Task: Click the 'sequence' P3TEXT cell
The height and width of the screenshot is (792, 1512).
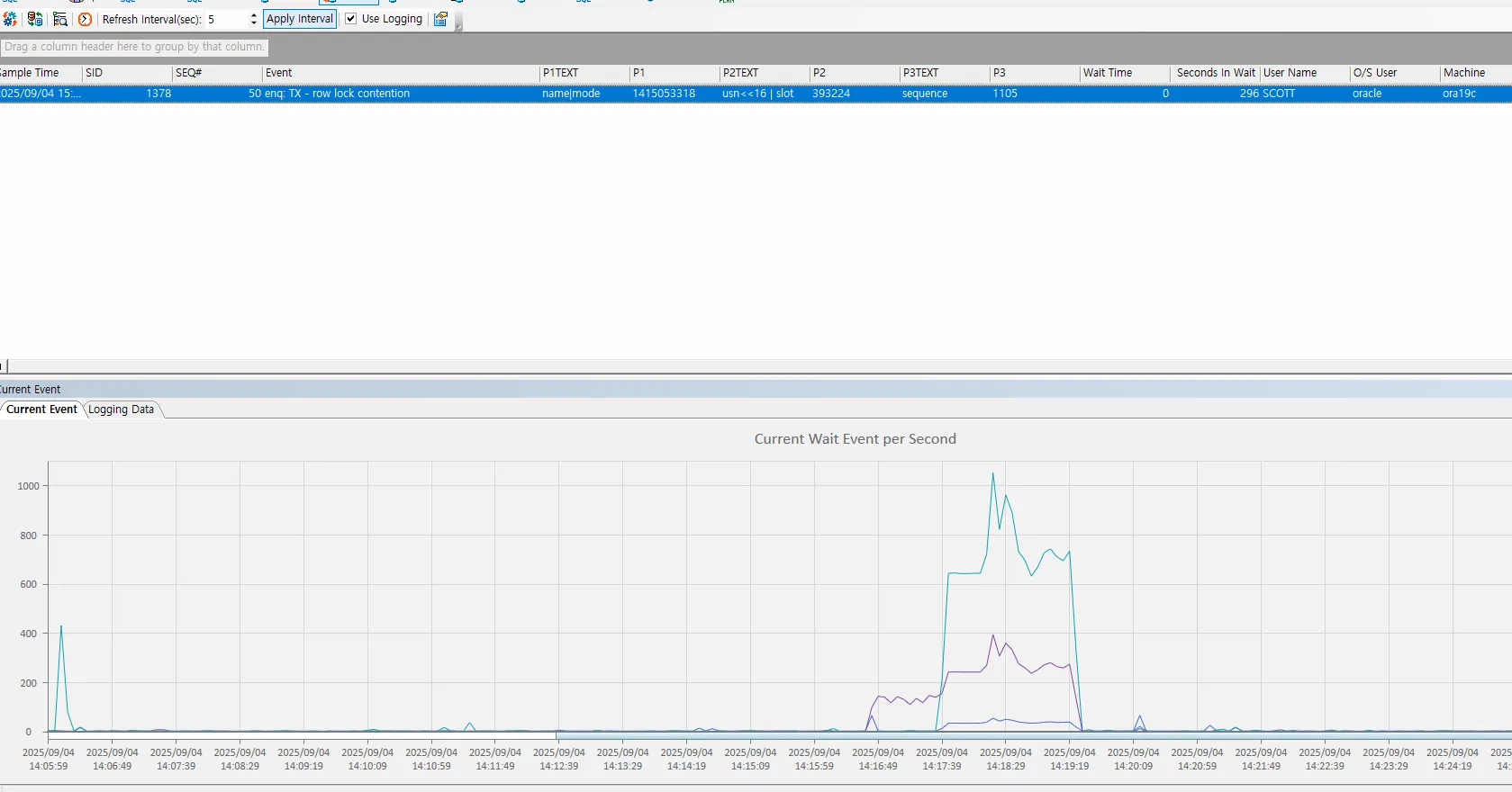Action: tap(925, 94)
